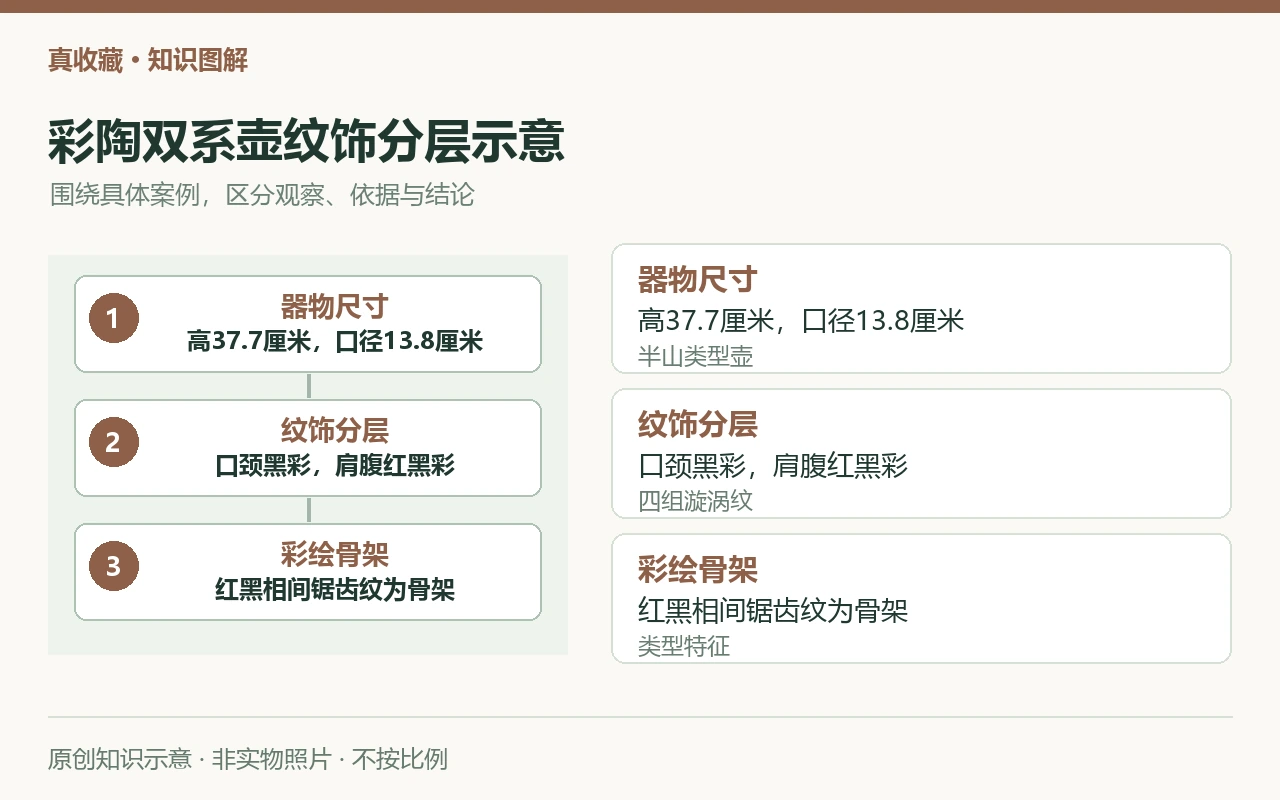This screenshot has width=1280, height=800.
Task: Click the 器物尺寸 heading in the right card
Action: pos(698,279)
